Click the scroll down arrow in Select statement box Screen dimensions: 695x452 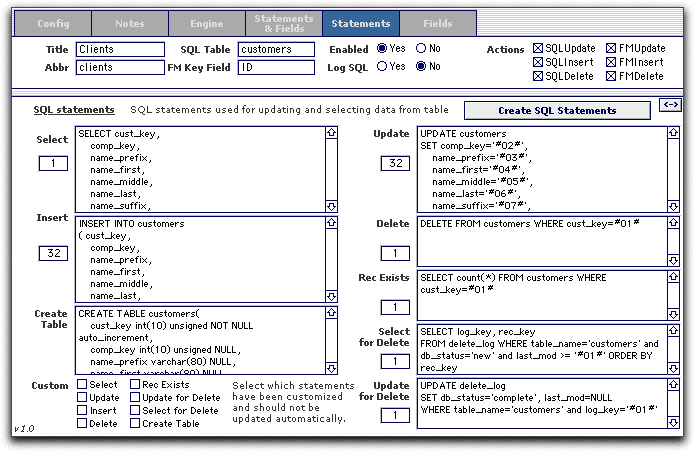point(331,207)
